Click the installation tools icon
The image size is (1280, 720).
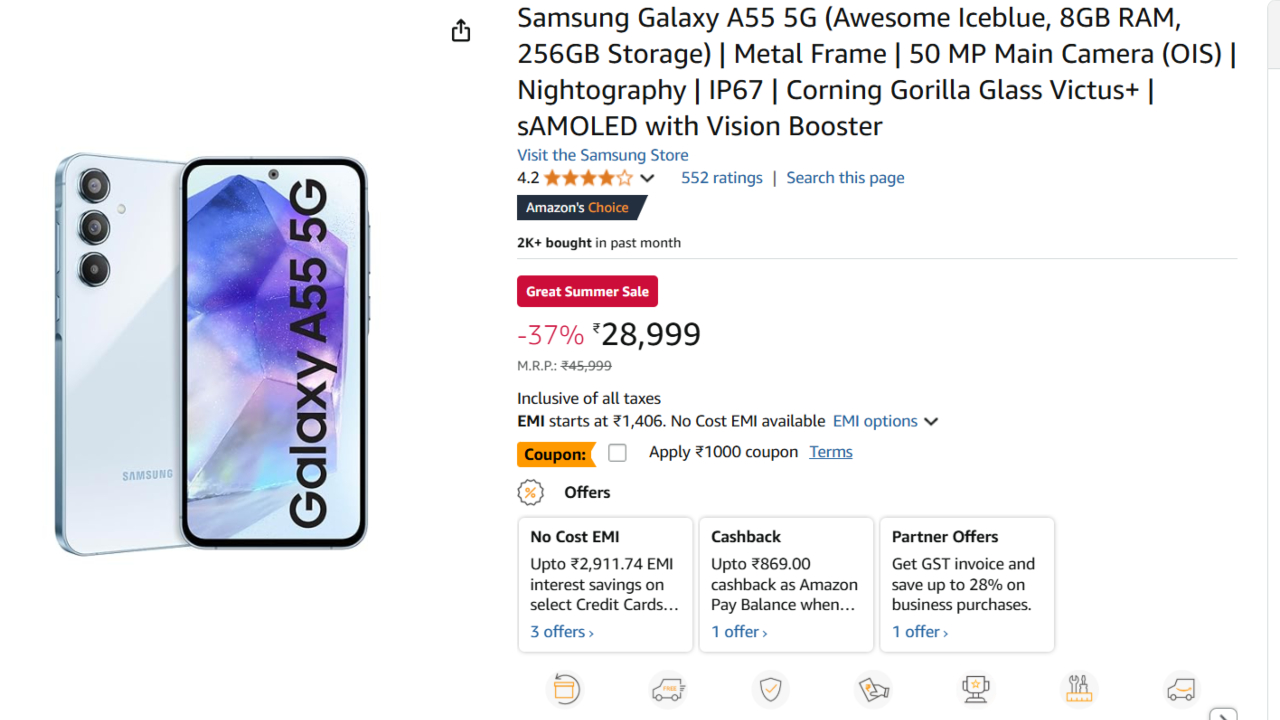(x=1078, y=689)
